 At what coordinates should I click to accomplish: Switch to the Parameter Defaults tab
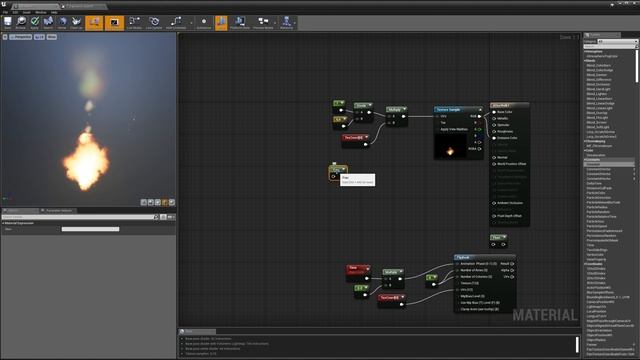pos(59,211)
